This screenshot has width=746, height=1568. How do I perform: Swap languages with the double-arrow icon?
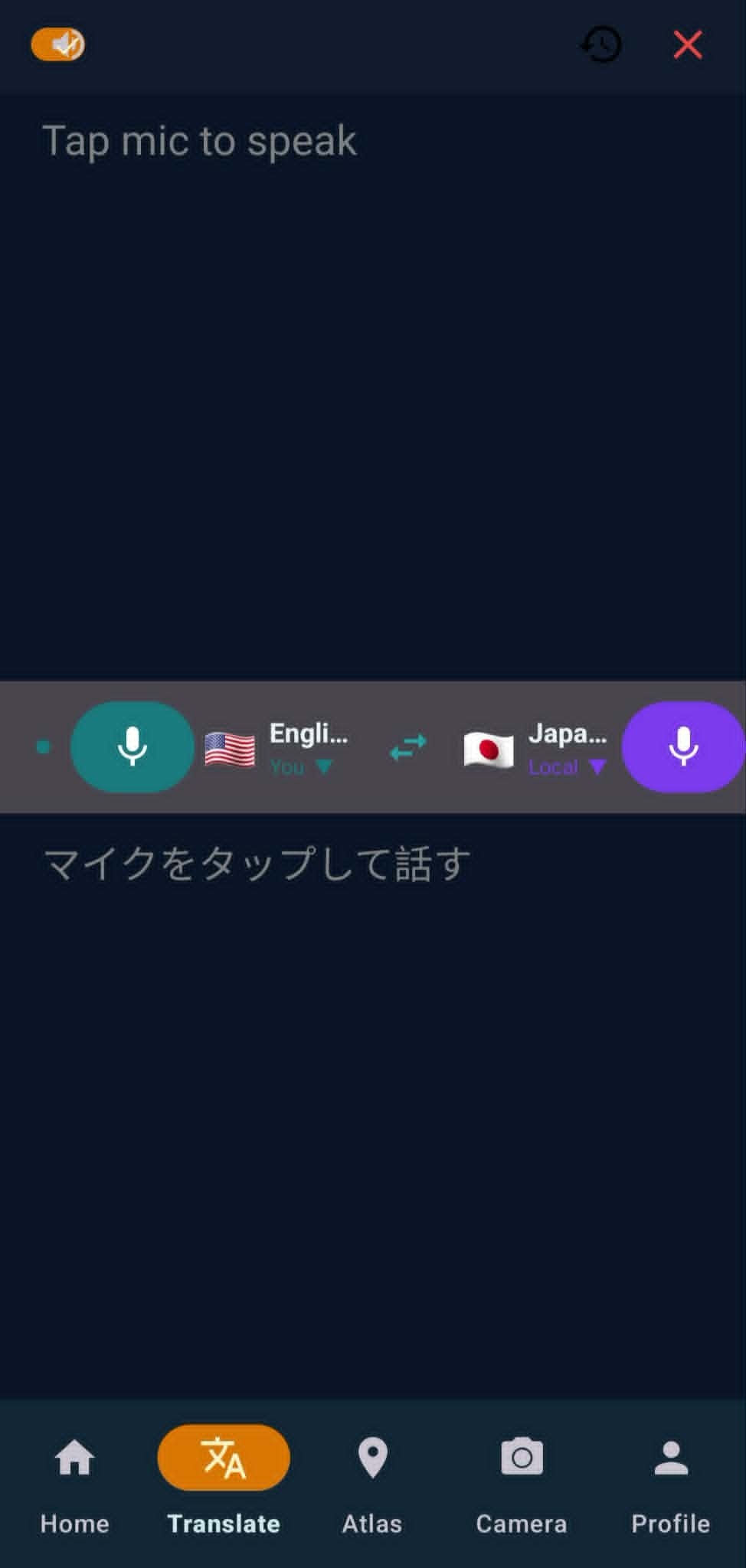408,746
